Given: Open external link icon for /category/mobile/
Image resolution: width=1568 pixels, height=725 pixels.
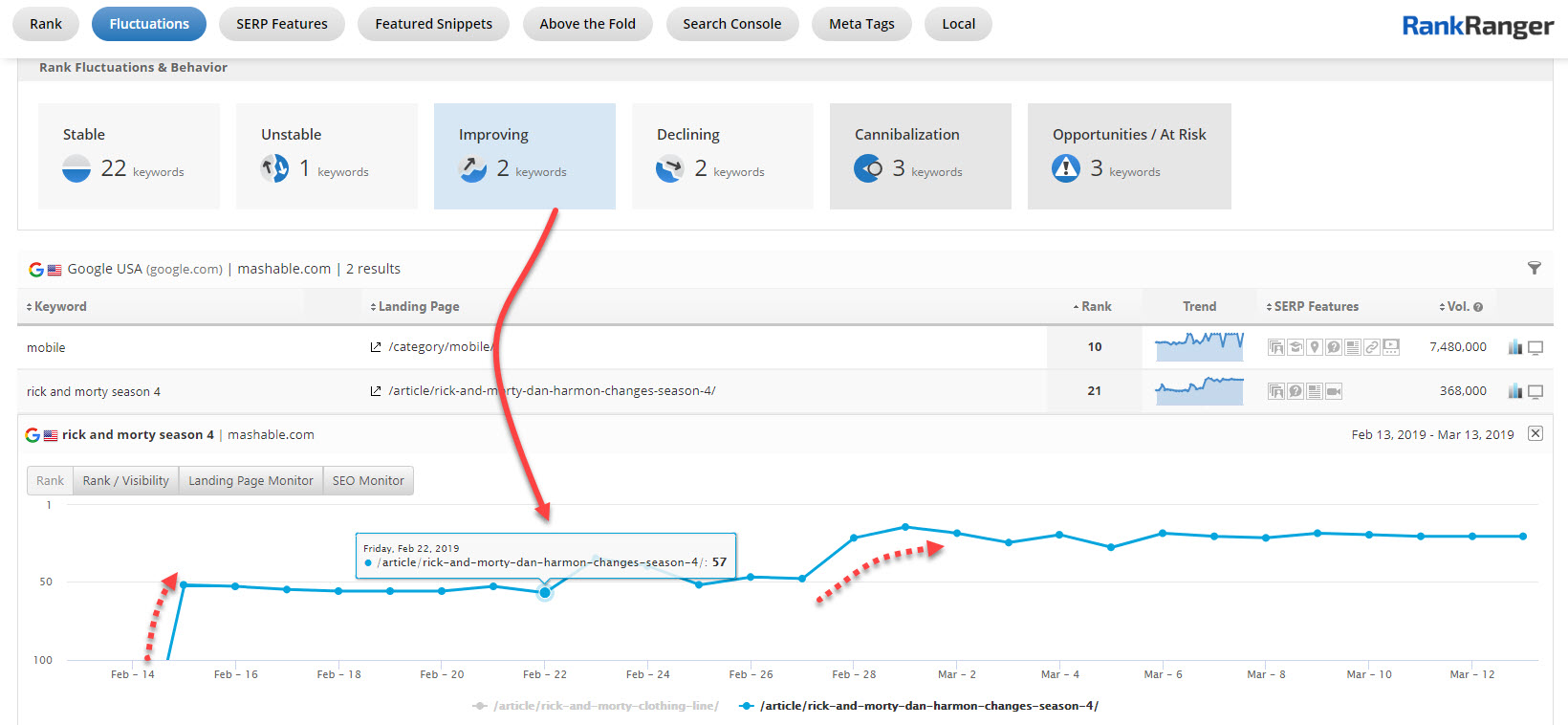Looking at the screenshot, I should click(376, 347).
